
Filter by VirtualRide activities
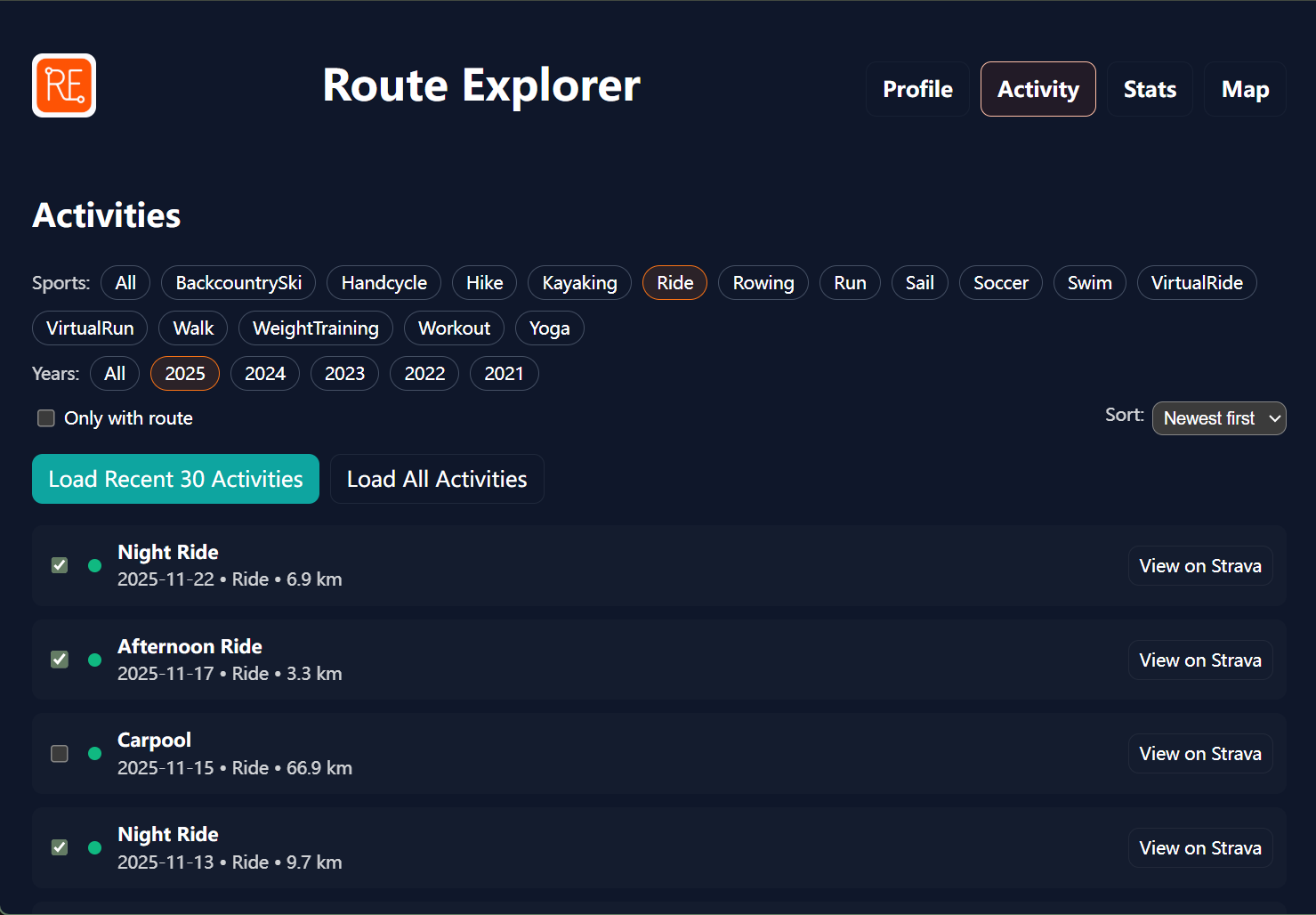pyautogui.click(x=1197, y=283)
